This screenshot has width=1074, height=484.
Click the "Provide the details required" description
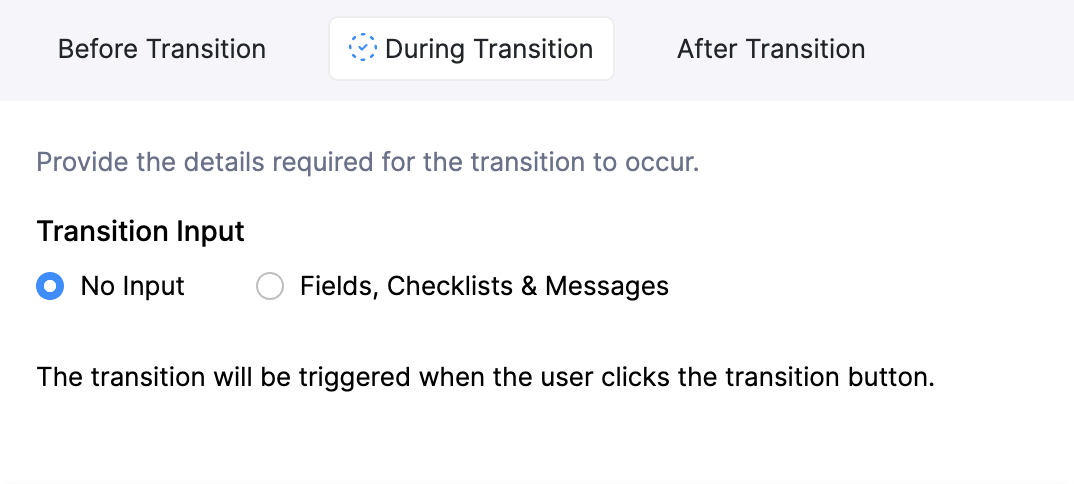pos(367,162)
